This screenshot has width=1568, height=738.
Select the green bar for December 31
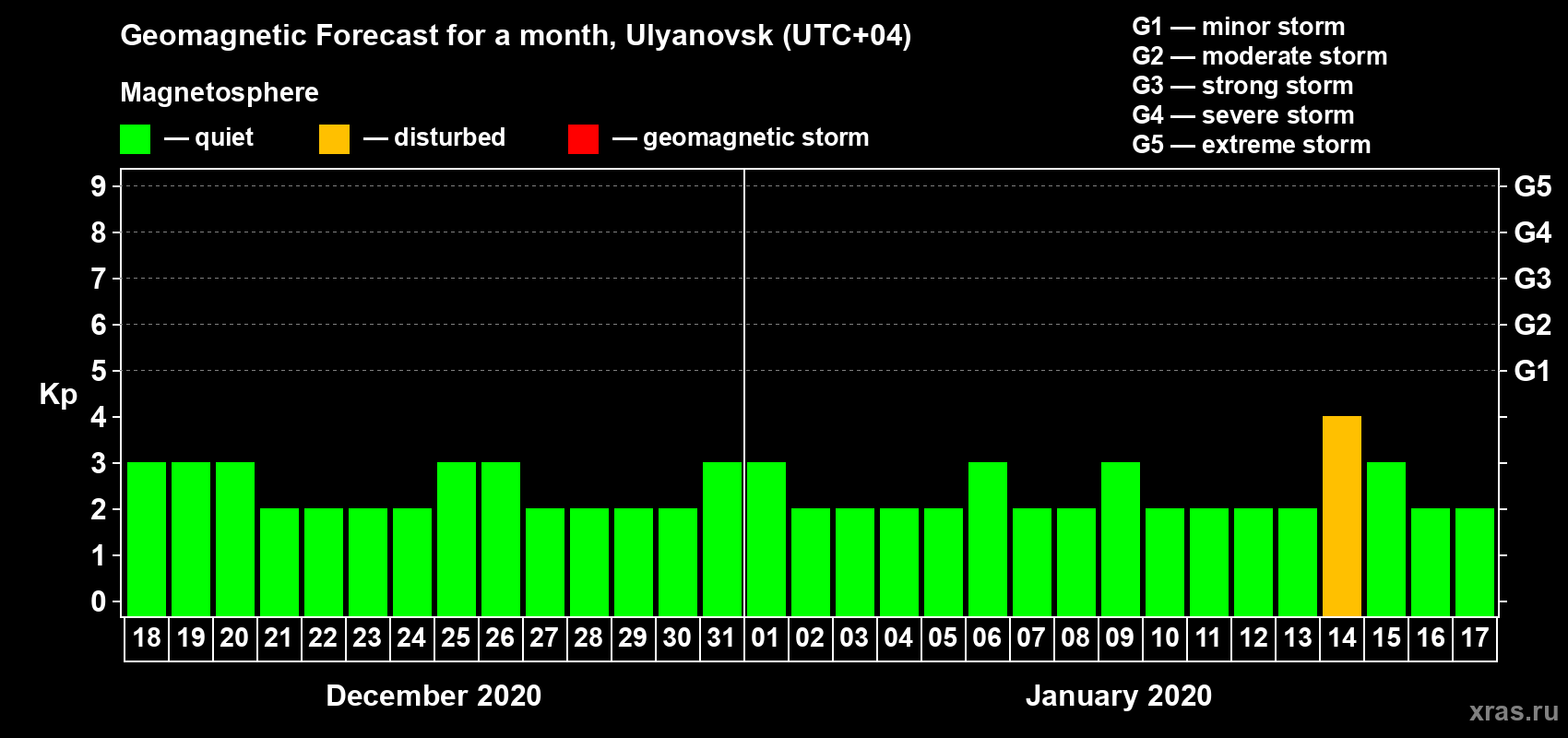tap(722, 539)
